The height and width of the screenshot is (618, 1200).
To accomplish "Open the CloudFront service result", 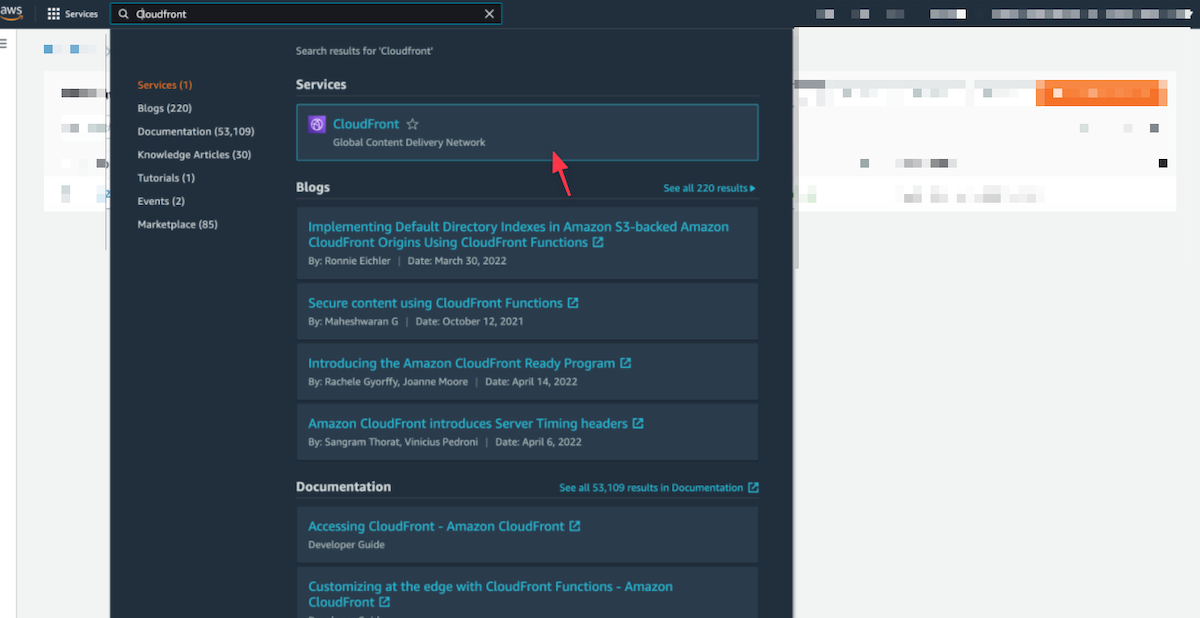I will [x=527, y=132].
